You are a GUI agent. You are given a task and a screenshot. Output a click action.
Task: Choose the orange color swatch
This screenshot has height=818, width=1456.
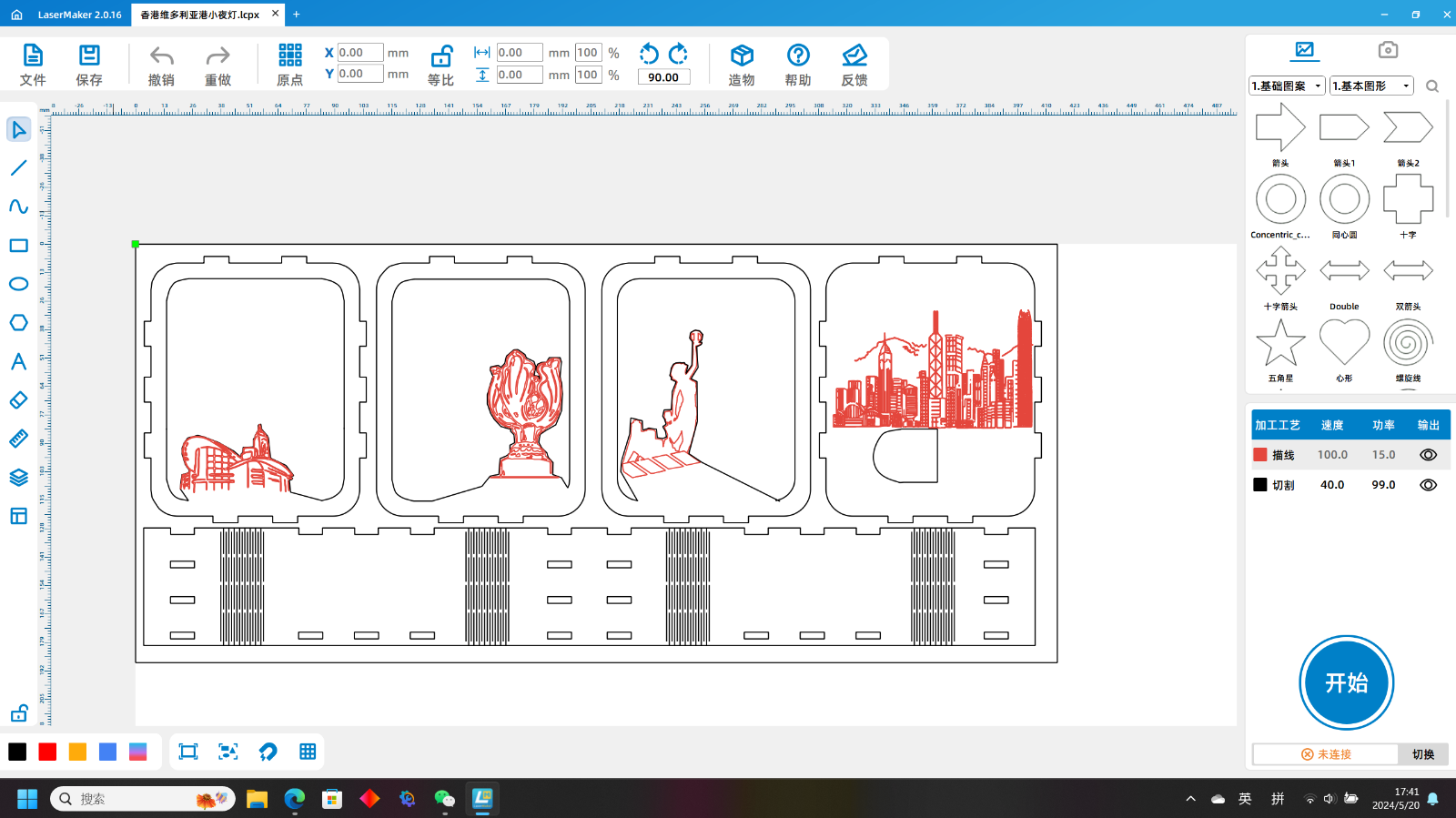coord(78,752)
